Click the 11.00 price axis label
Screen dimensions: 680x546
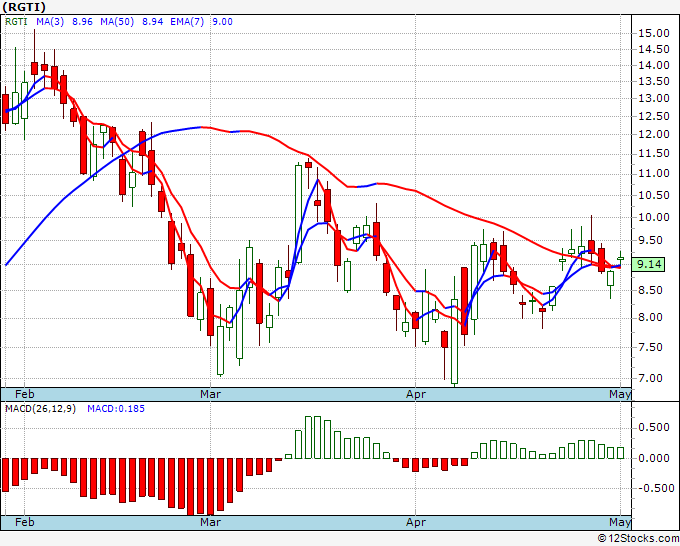tap(654, 173)
